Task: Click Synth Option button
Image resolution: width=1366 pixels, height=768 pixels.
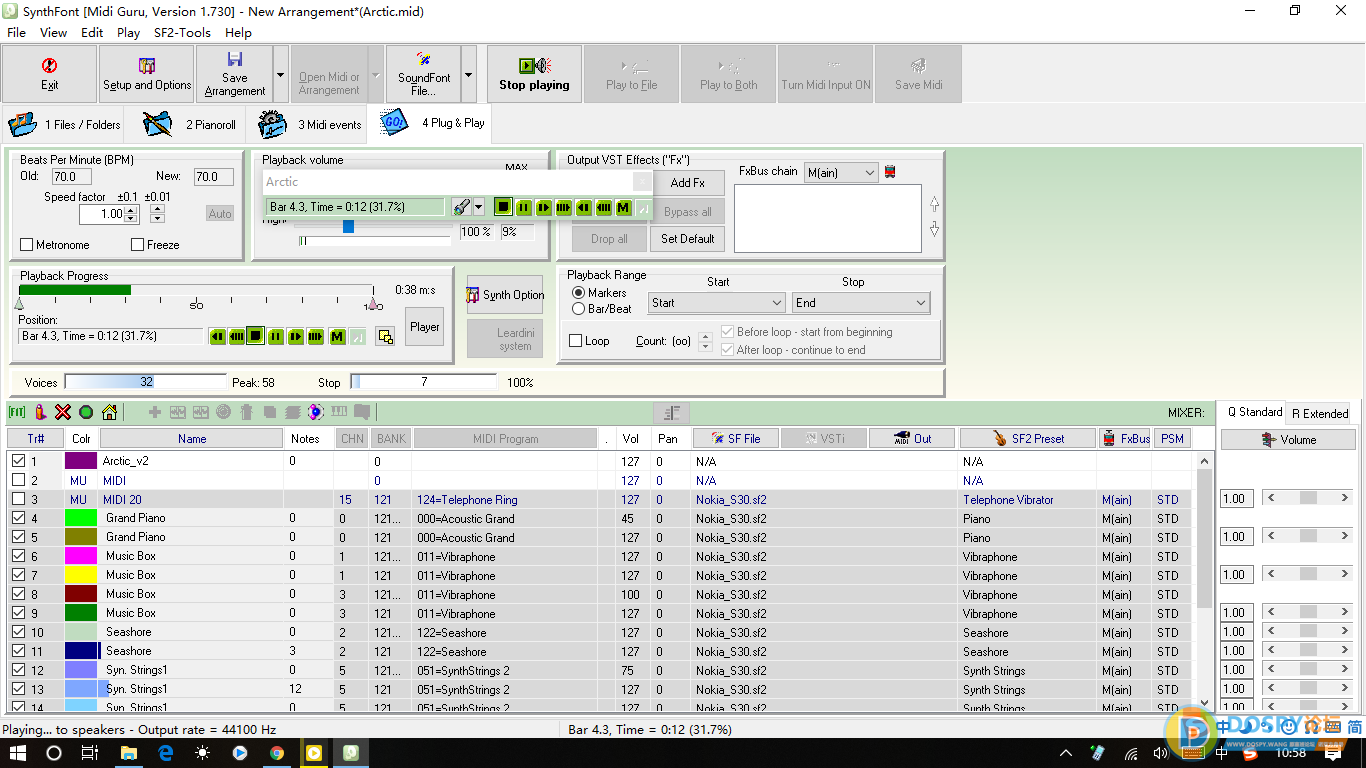Action: click(x=505, y=295)
